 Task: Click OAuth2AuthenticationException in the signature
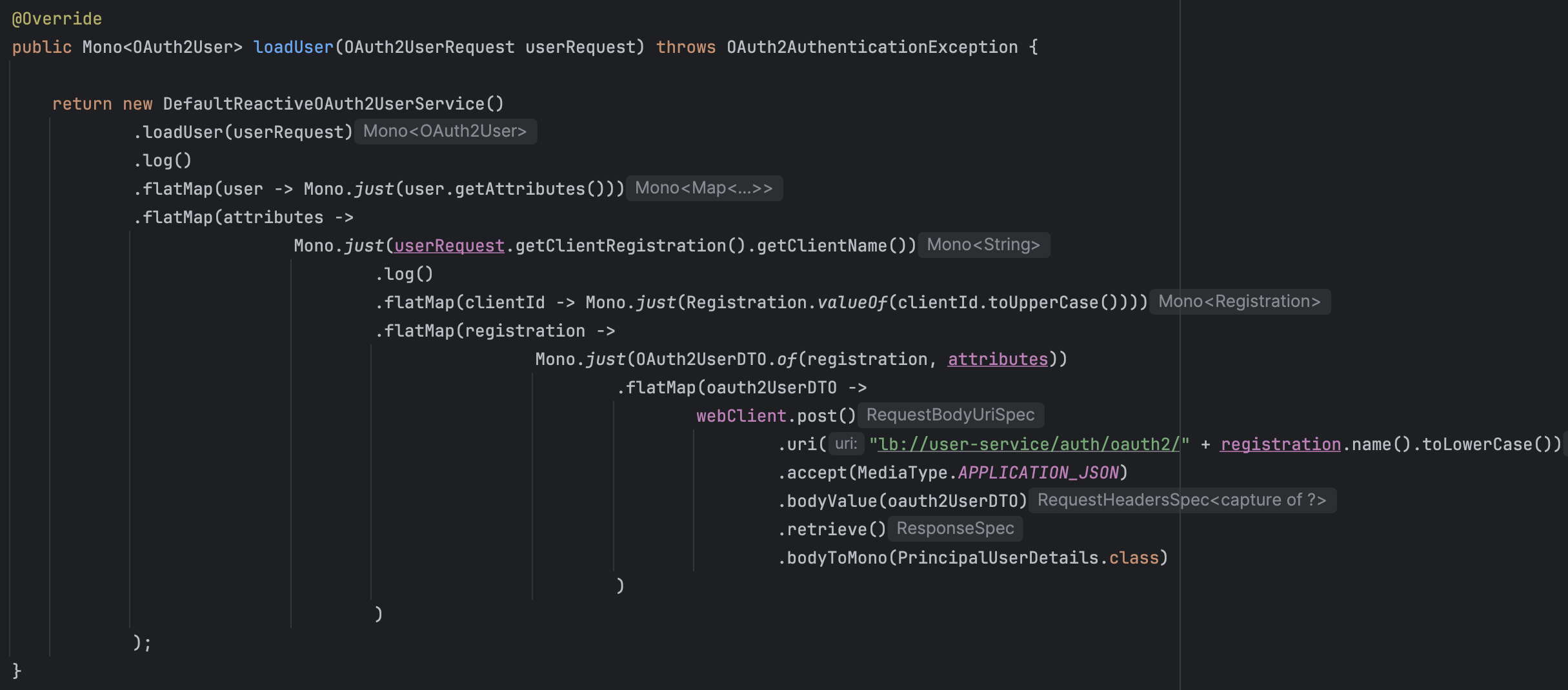872,47
